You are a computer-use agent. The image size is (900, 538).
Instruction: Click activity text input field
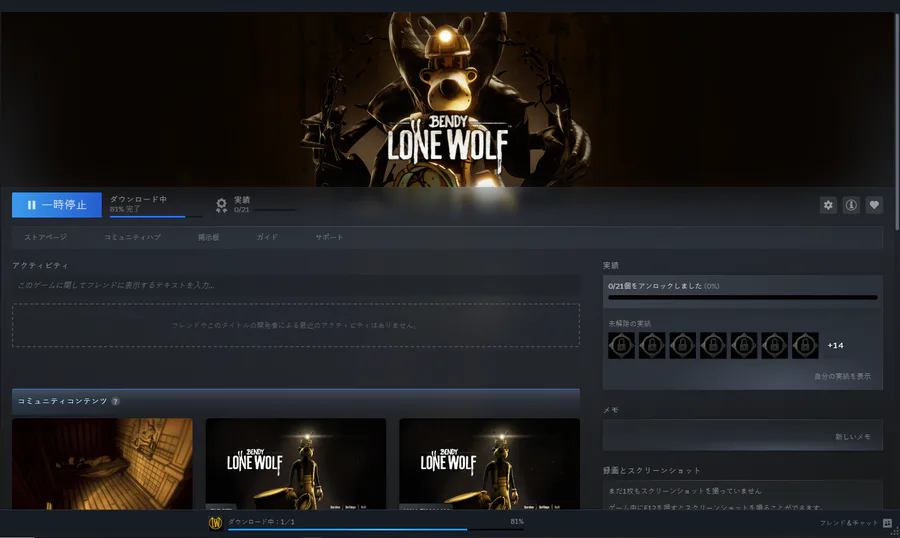(296, 285)
